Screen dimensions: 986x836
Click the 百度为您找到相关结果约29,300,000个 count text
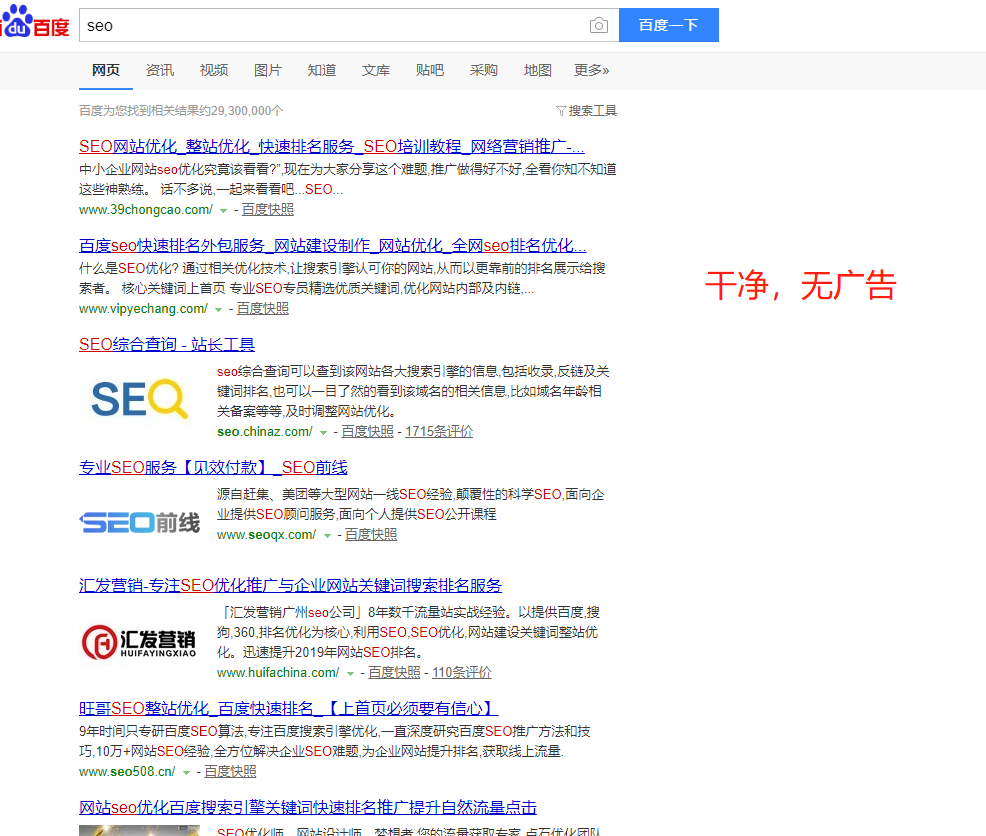[x=181, y=111]
